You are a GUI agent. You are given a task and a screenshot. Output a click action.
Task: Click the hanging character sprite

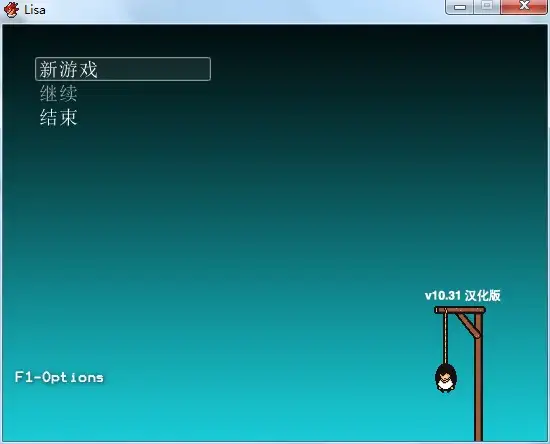(446, 378)
